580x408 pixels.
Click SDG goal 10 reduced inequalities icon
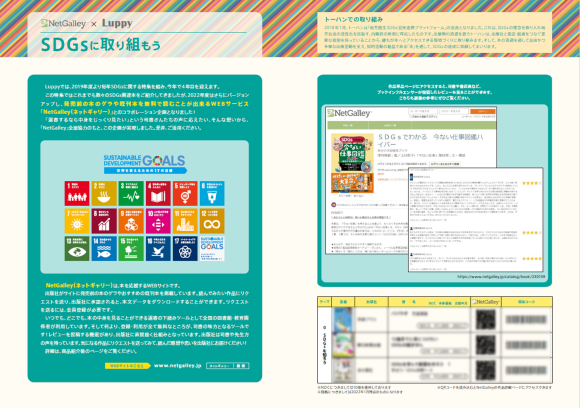click(x=158, y=221)
